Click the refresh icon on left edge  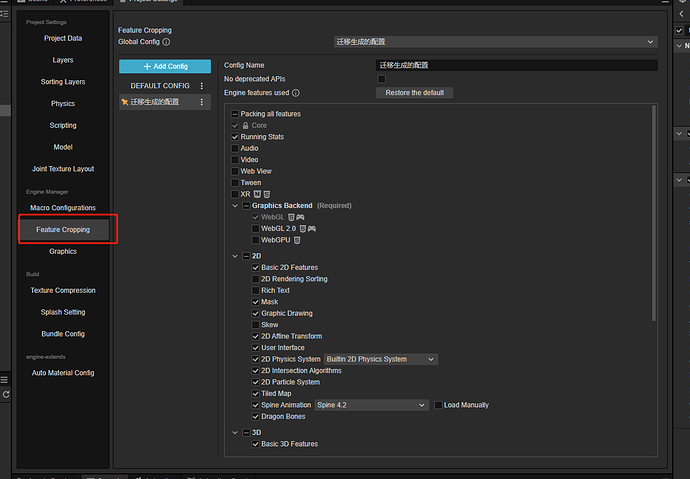6,394
